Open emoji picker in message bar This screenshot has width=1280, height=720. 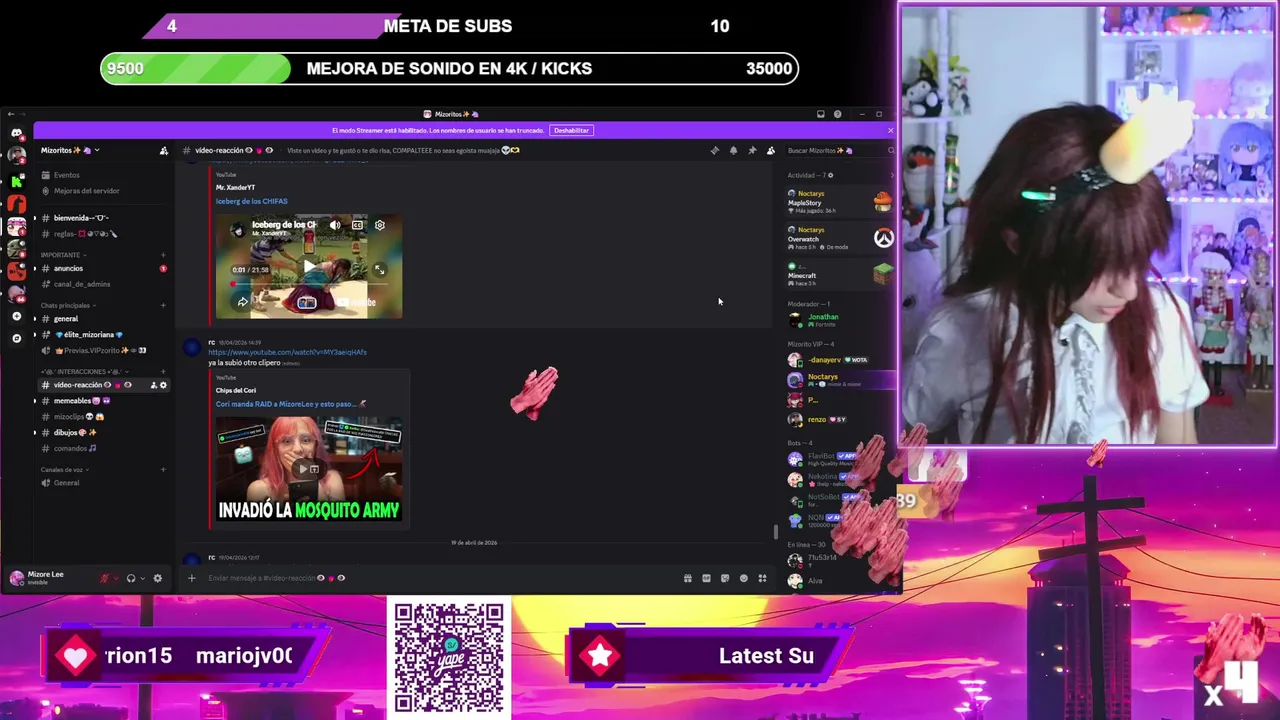[x=743, y=578]
